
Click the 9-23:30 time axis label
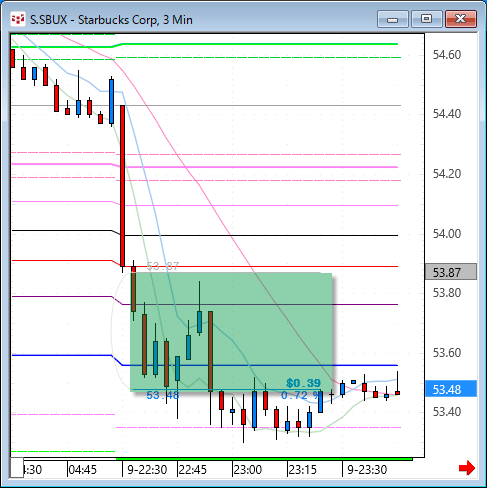coord(367,470)
